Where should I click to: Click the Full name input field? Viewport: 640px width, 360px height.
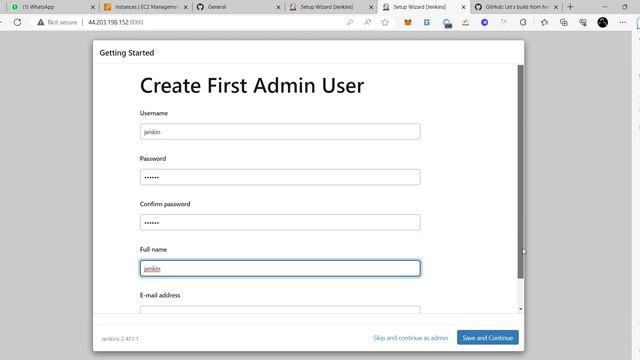(280, 269)
